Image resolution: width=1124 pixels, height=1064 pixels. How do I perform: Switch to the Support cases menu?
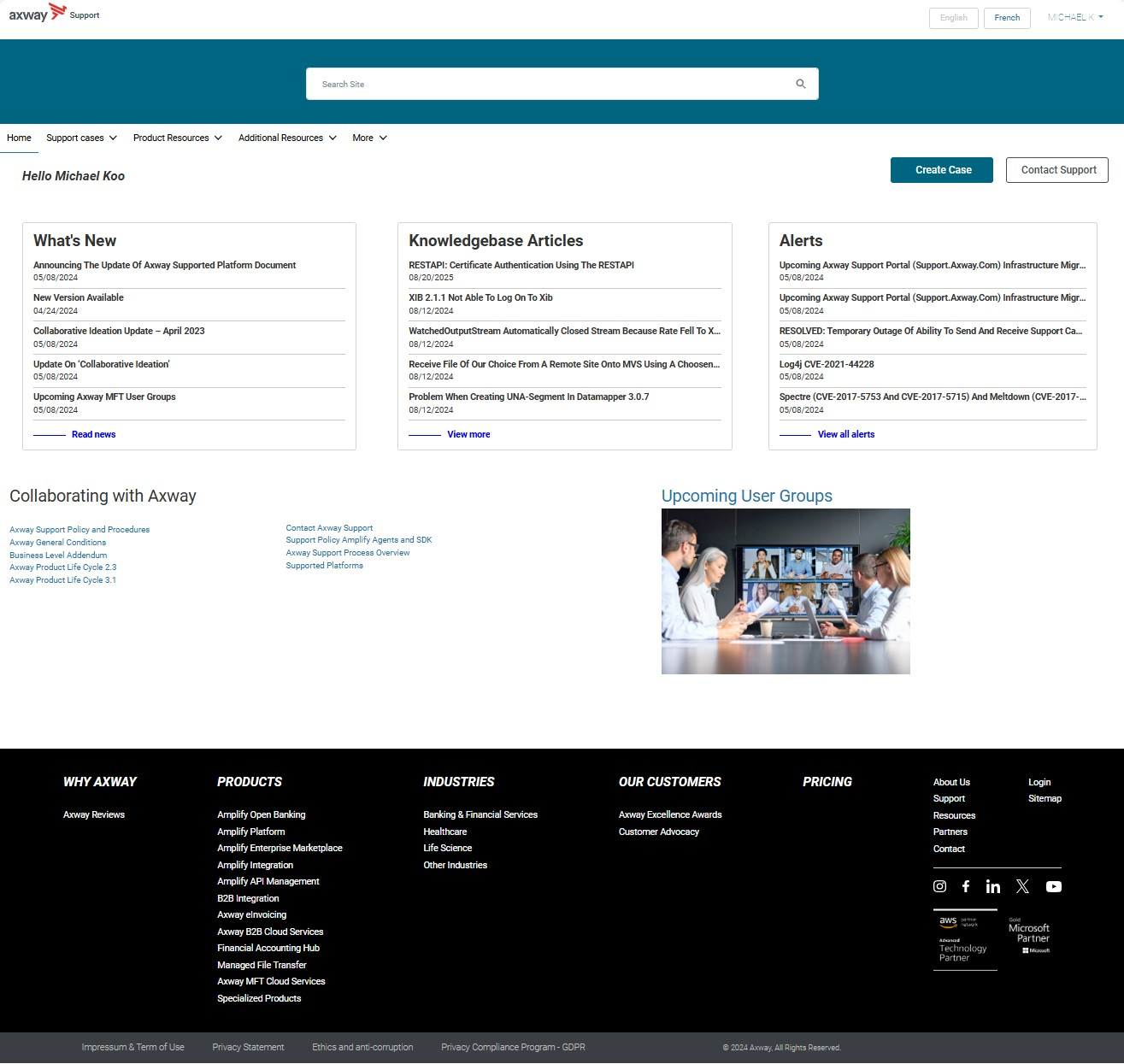point(81,138)
